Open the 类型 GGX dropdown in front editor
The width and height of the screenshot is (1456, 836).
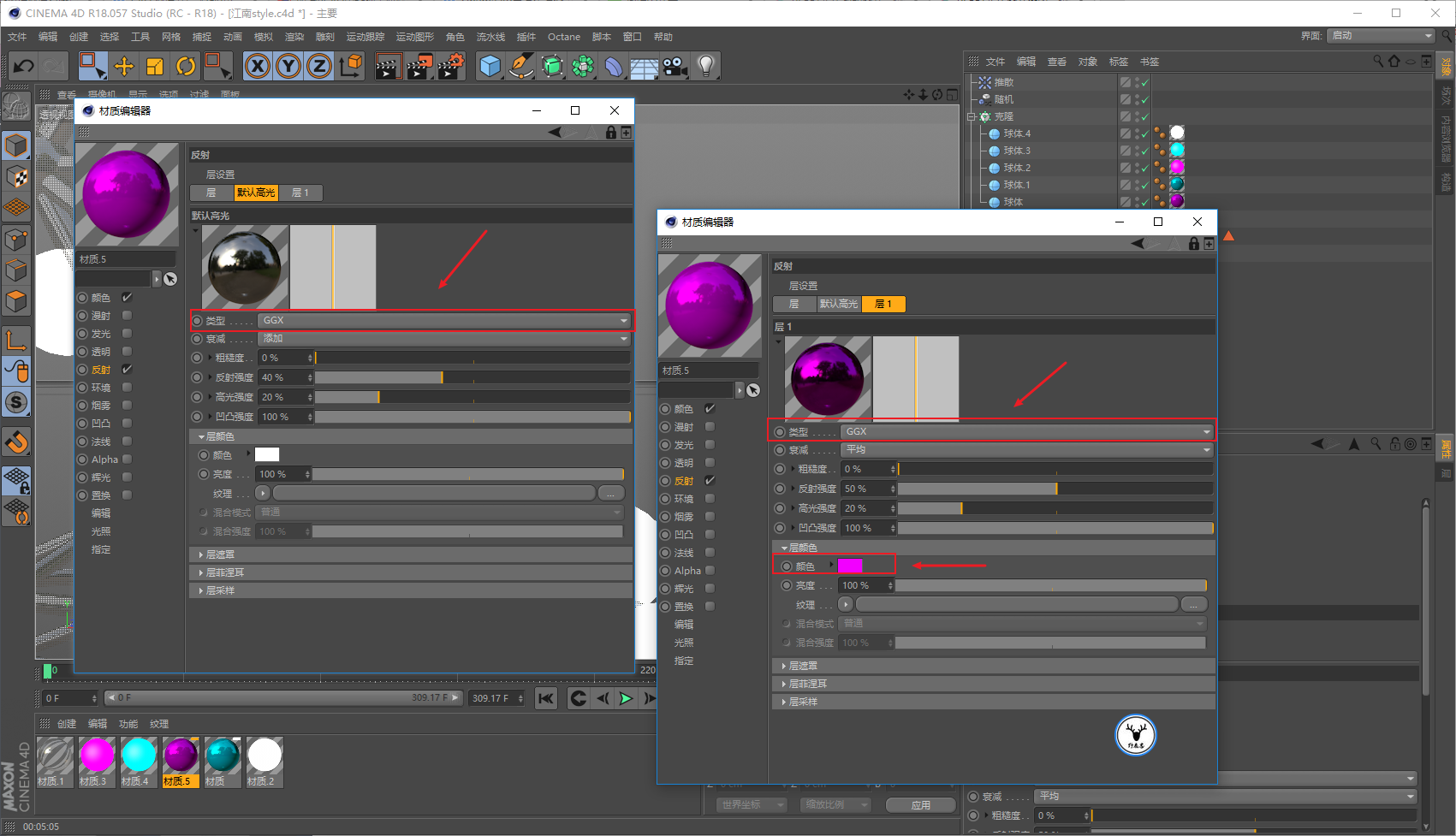coord(1027,431)
